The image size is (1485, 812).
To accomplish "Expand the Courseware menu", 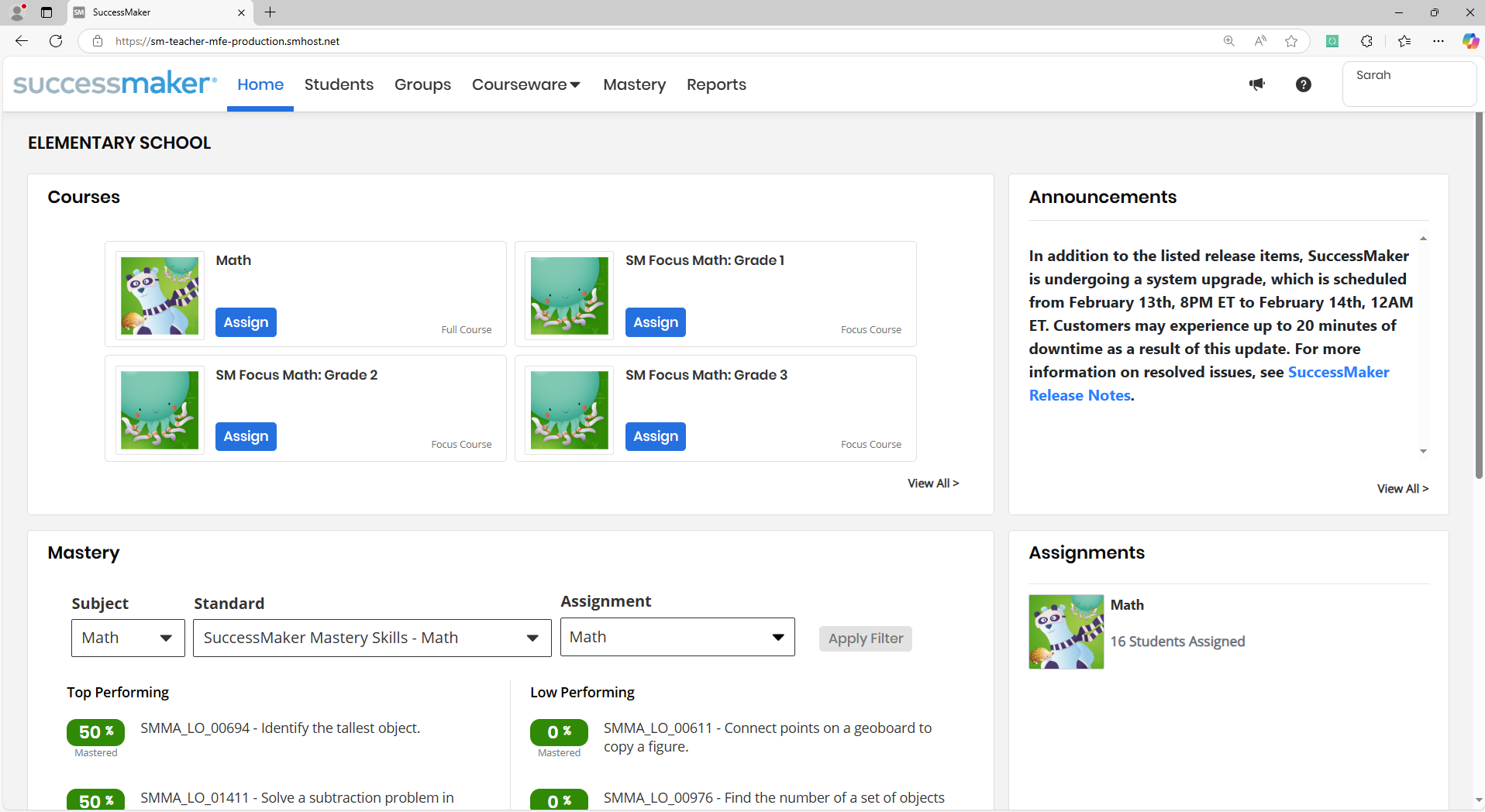I will (525, 84).
